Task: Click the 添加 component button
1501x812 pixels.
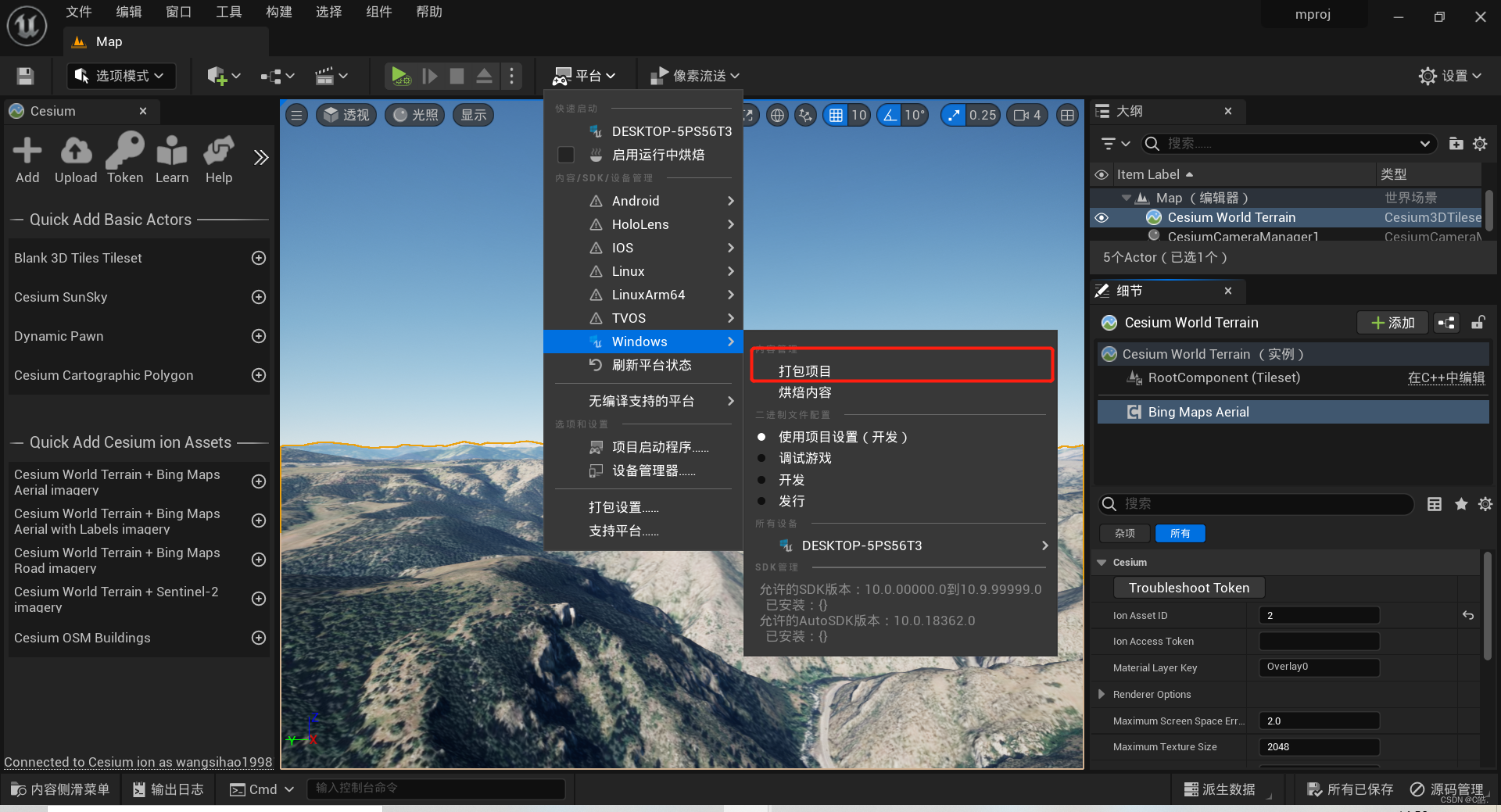Action: tap(1393, 323)
